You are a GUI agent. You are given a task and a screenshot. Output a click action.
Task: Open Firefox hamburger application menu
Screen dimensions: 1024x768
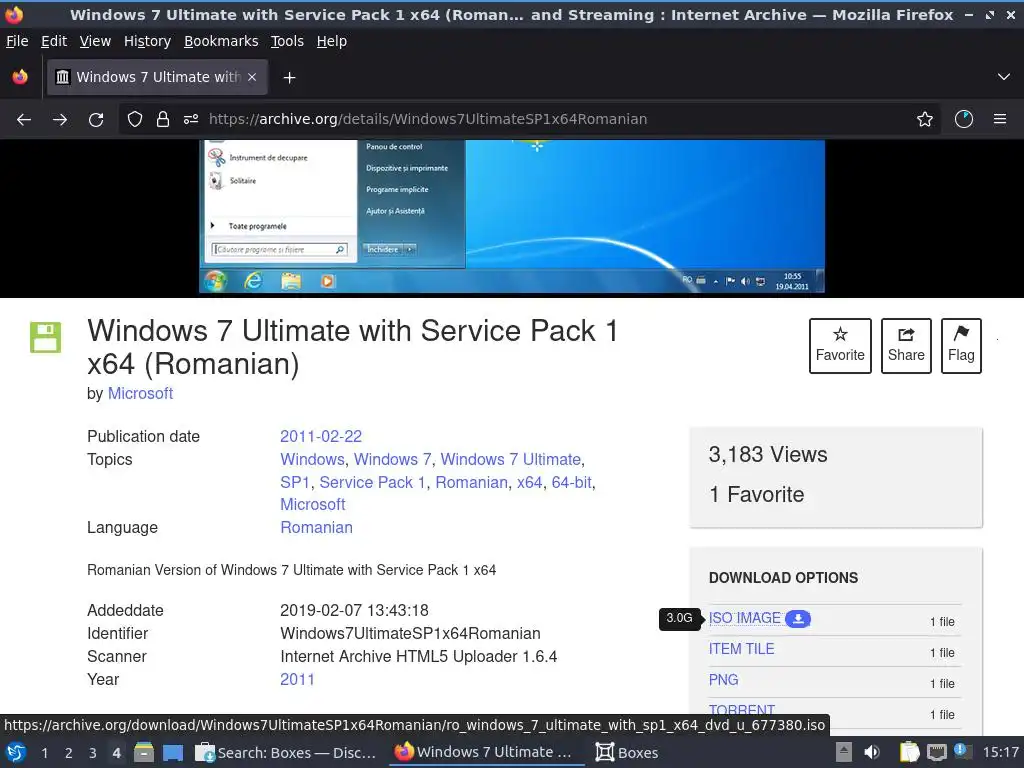[x=1000, y=119]
